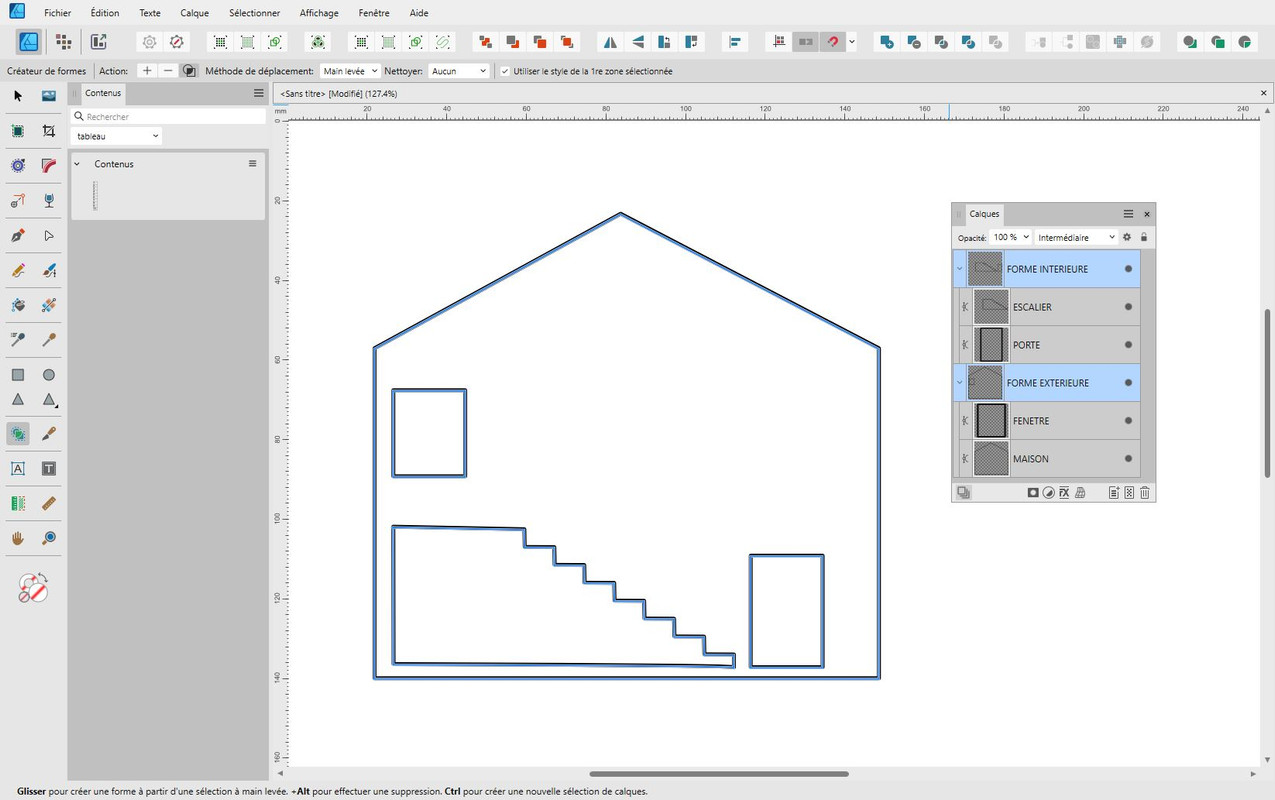The image size is (1275, 800).
Task: Select the Pen tool
Action: [18, 236]
